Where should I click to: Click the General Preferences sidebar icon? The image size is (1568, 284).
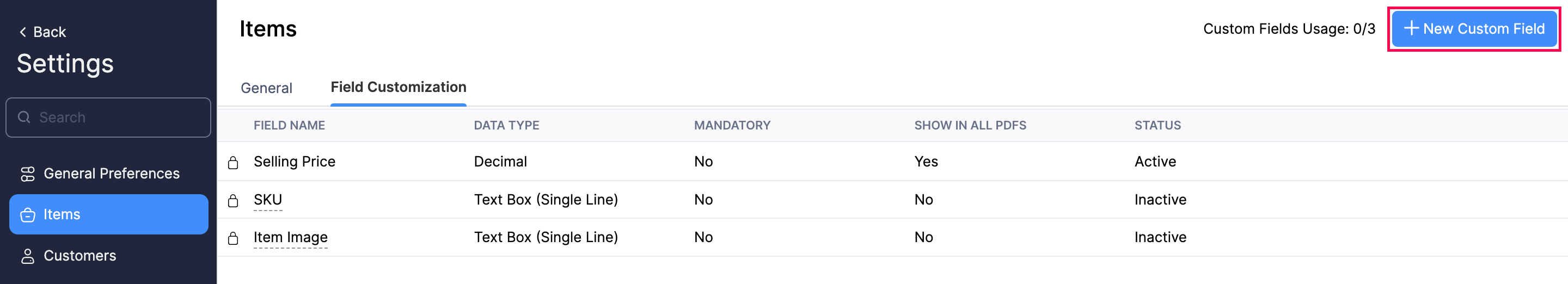tap(27, 174)
